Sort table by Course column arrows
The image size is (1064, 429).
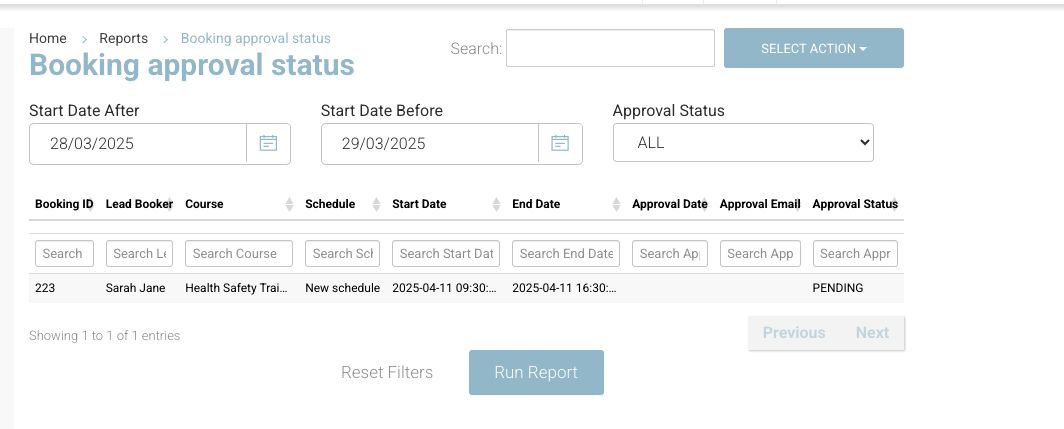(x=289, y=204)
